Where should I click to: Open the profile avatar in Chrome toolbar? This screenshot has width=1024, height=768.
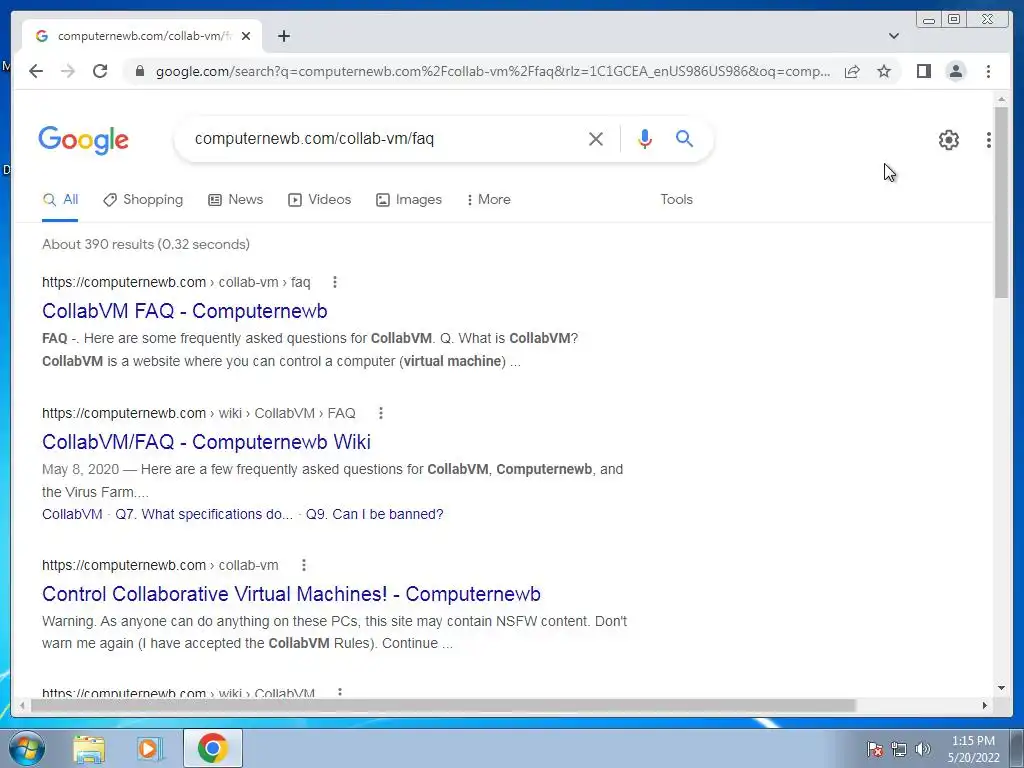point(955,71)
